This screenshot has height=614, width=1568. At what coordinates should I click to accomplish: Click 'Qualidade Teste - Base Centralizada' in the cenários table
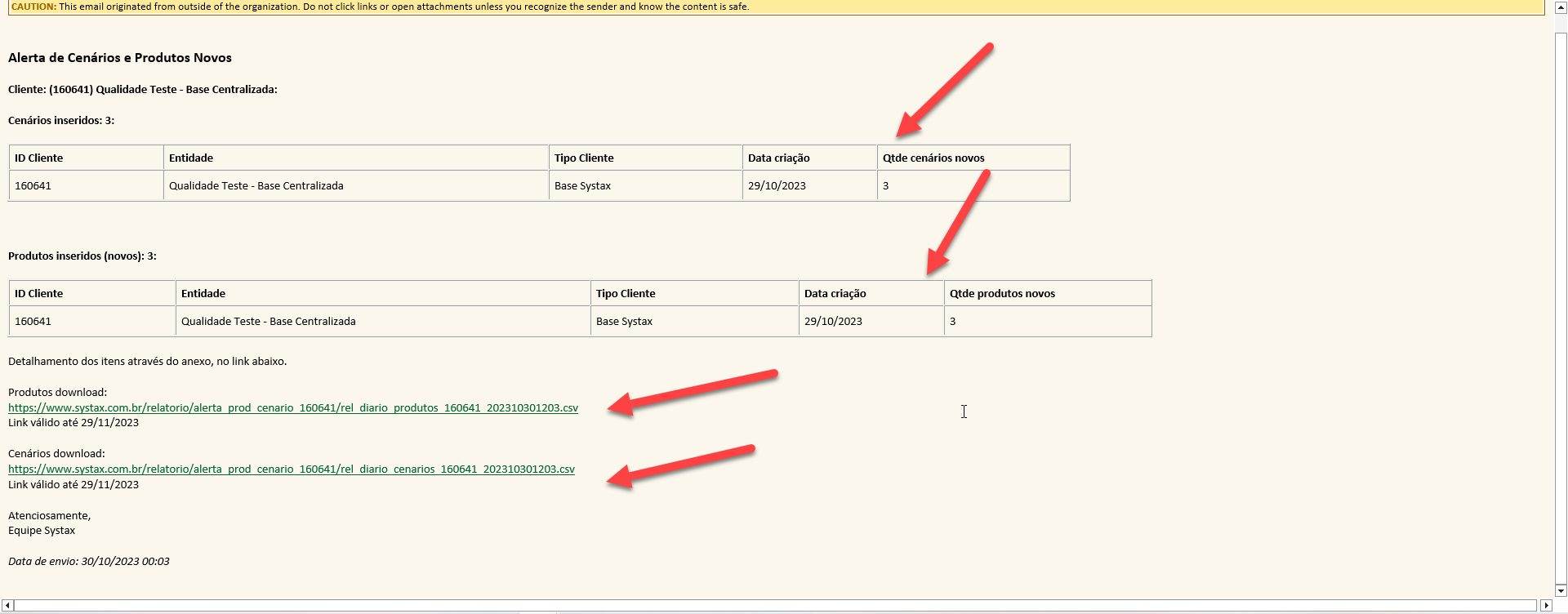click(x=256, y=185)
